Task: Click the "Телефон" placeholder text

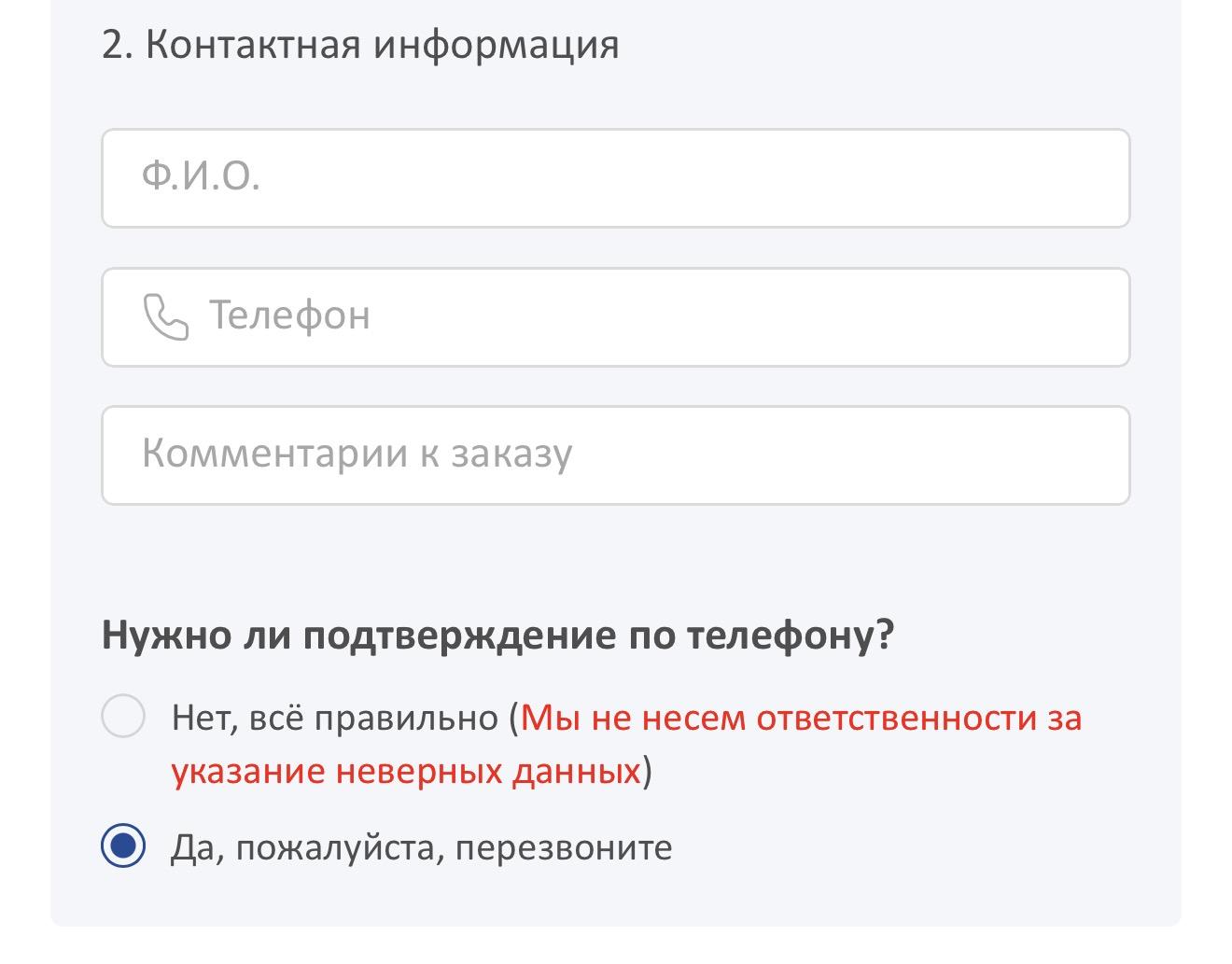Action: [289, 315]
